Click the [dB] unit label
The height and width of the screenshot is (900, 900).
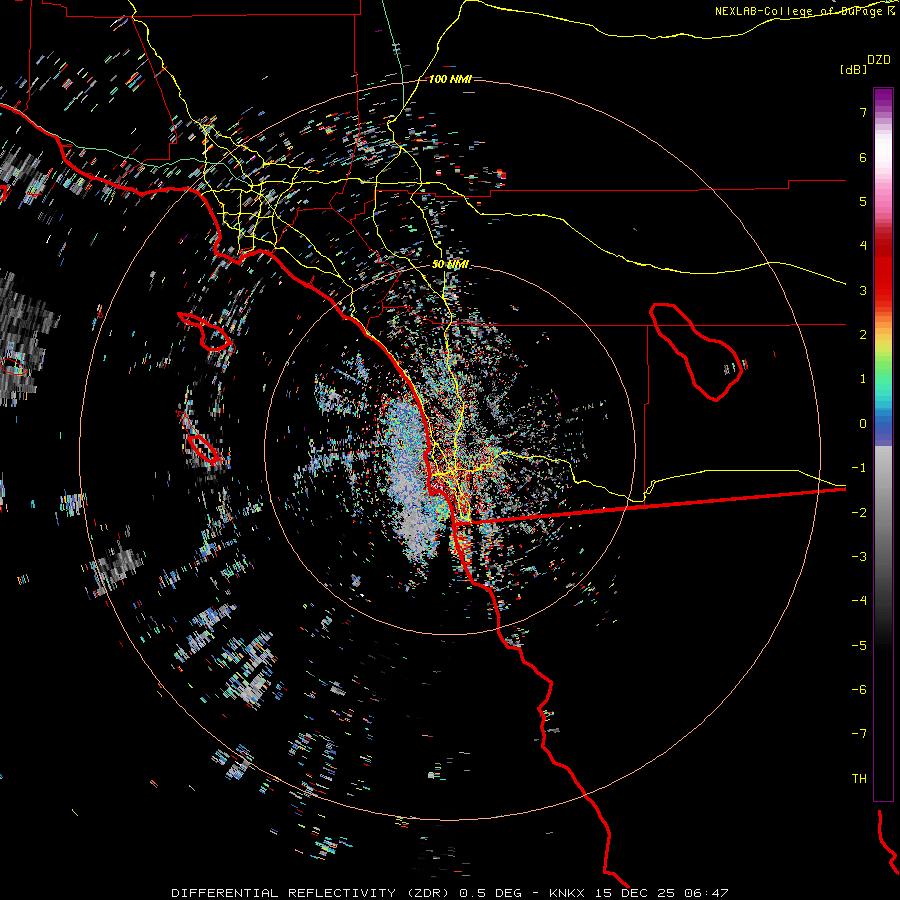[853, 69]
